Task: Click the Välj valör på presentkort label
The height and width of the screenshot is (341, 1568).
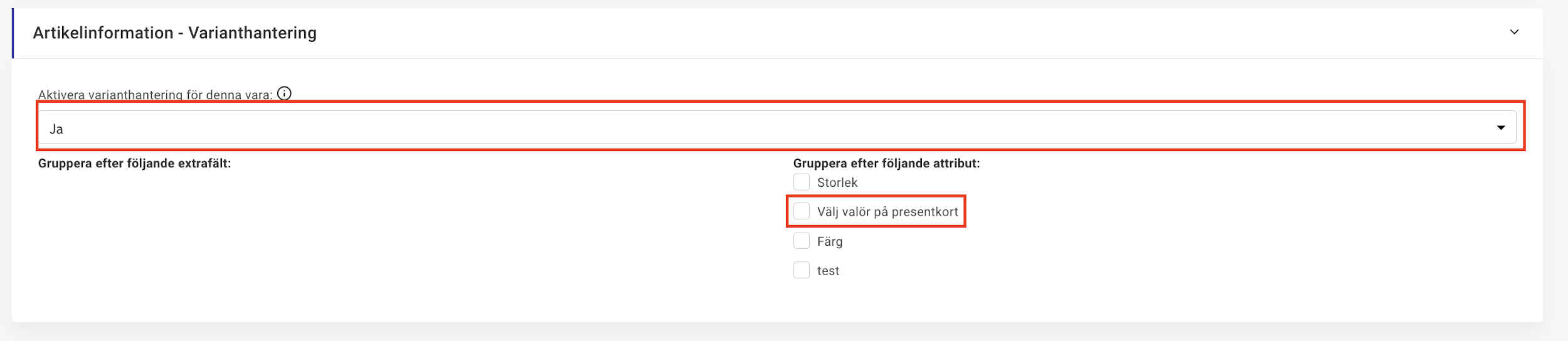Action: pyautogui.click(x=887, y=212)
